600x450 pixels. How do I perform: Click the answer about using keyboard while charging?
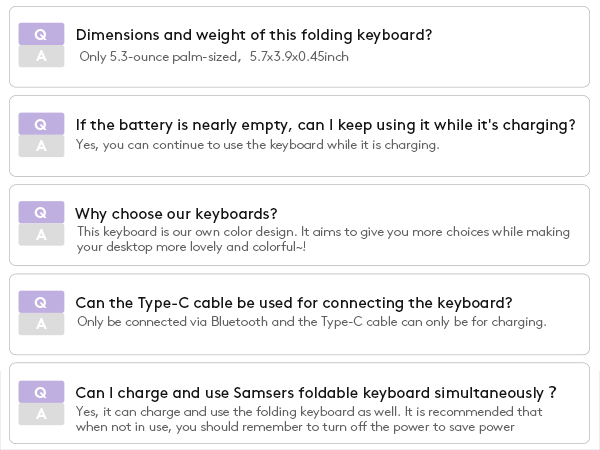click(257, 145)
